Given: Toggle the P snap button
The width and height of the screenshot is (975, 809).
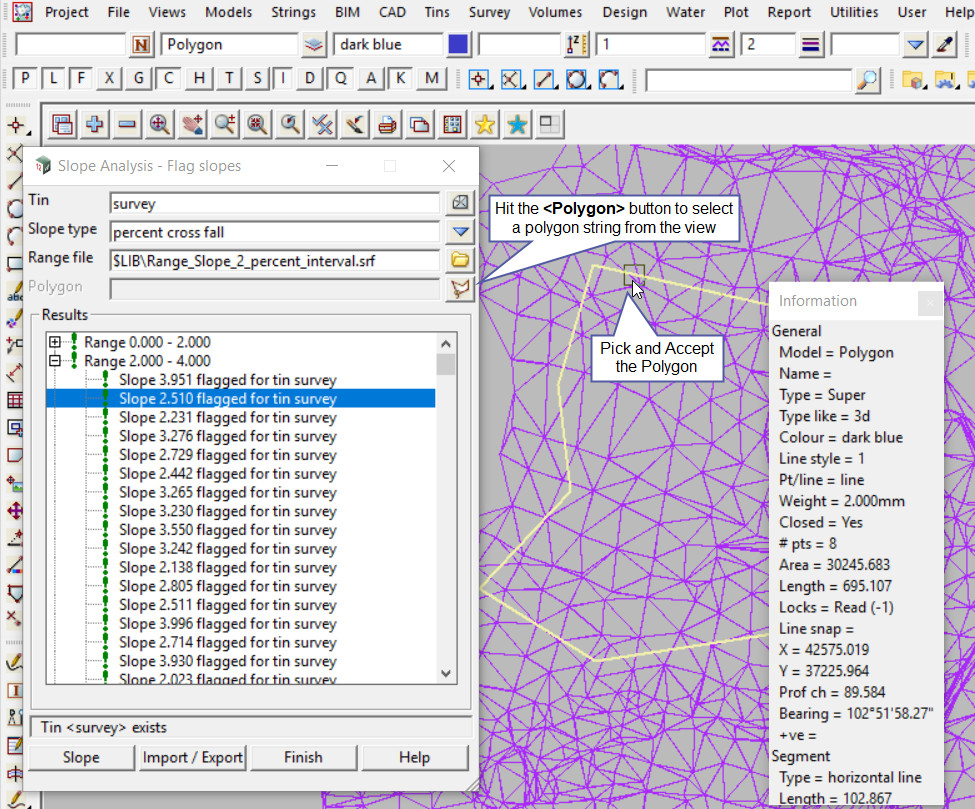Looking at the screenshot, I should (x=25, y=79).
